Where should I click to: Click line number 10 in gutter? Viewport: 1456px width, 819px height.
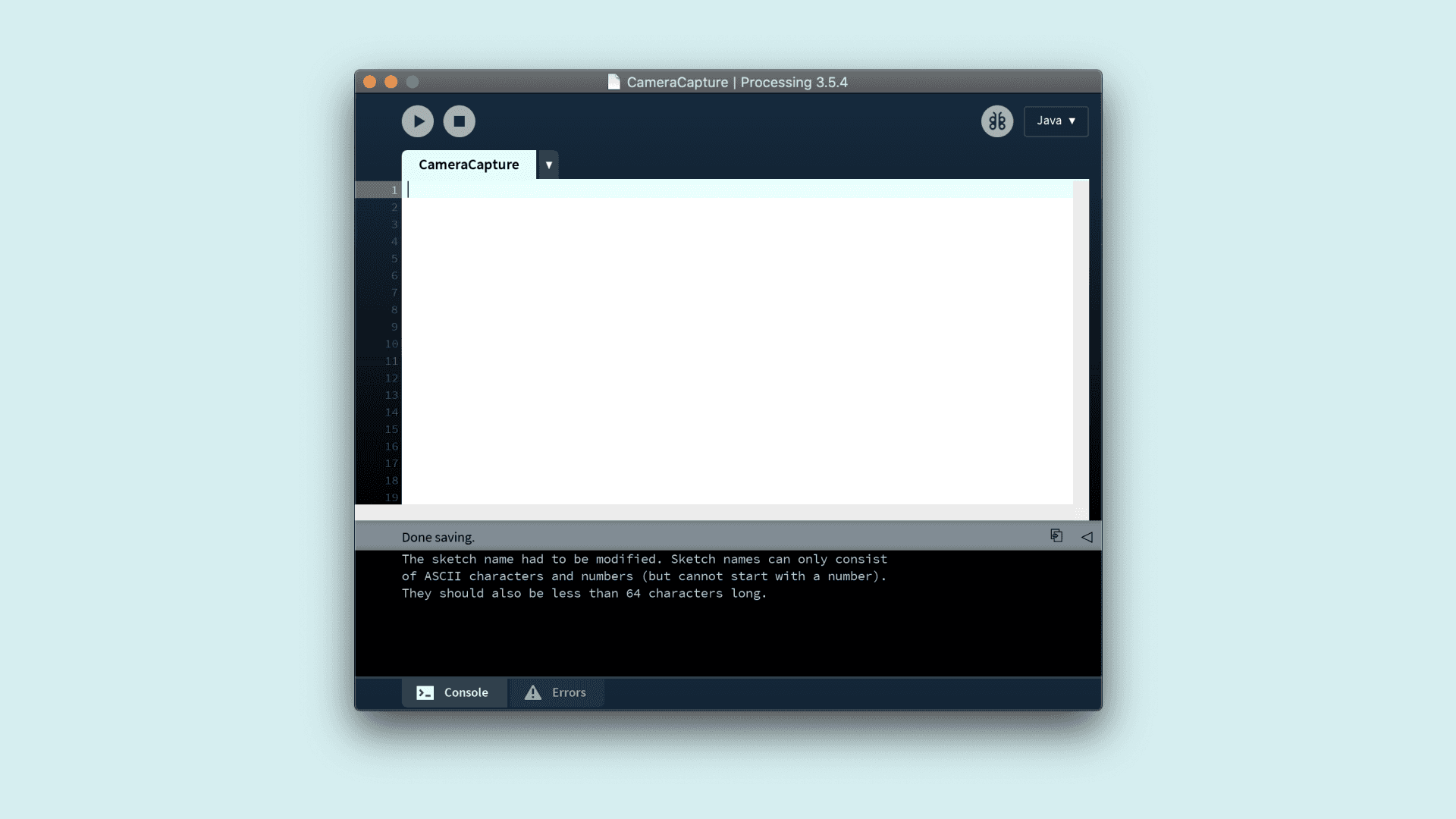tap(391, 344)
